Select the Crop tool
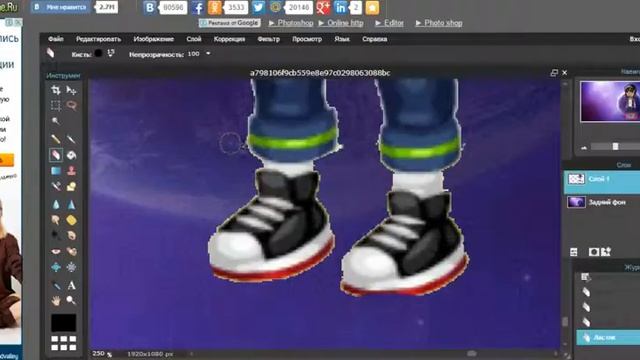Screen dimensions: 640x360 pos(56,90)
